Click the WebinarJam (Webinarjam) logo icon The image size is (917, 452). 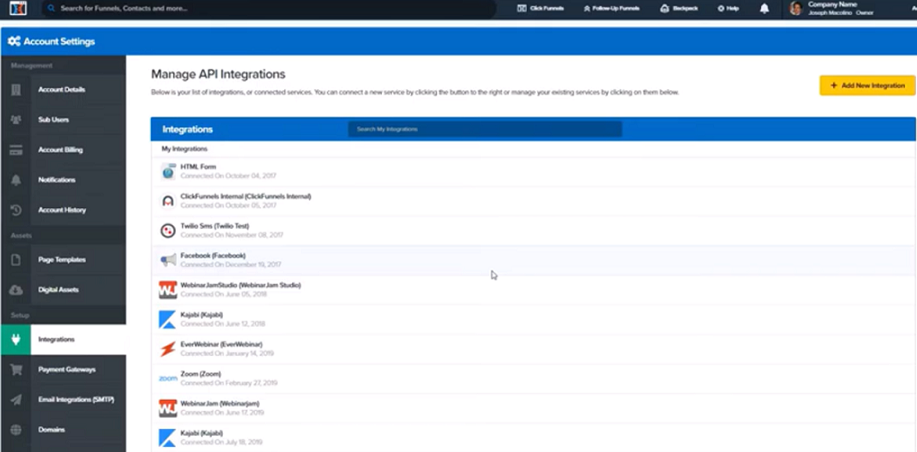(168, 408)
